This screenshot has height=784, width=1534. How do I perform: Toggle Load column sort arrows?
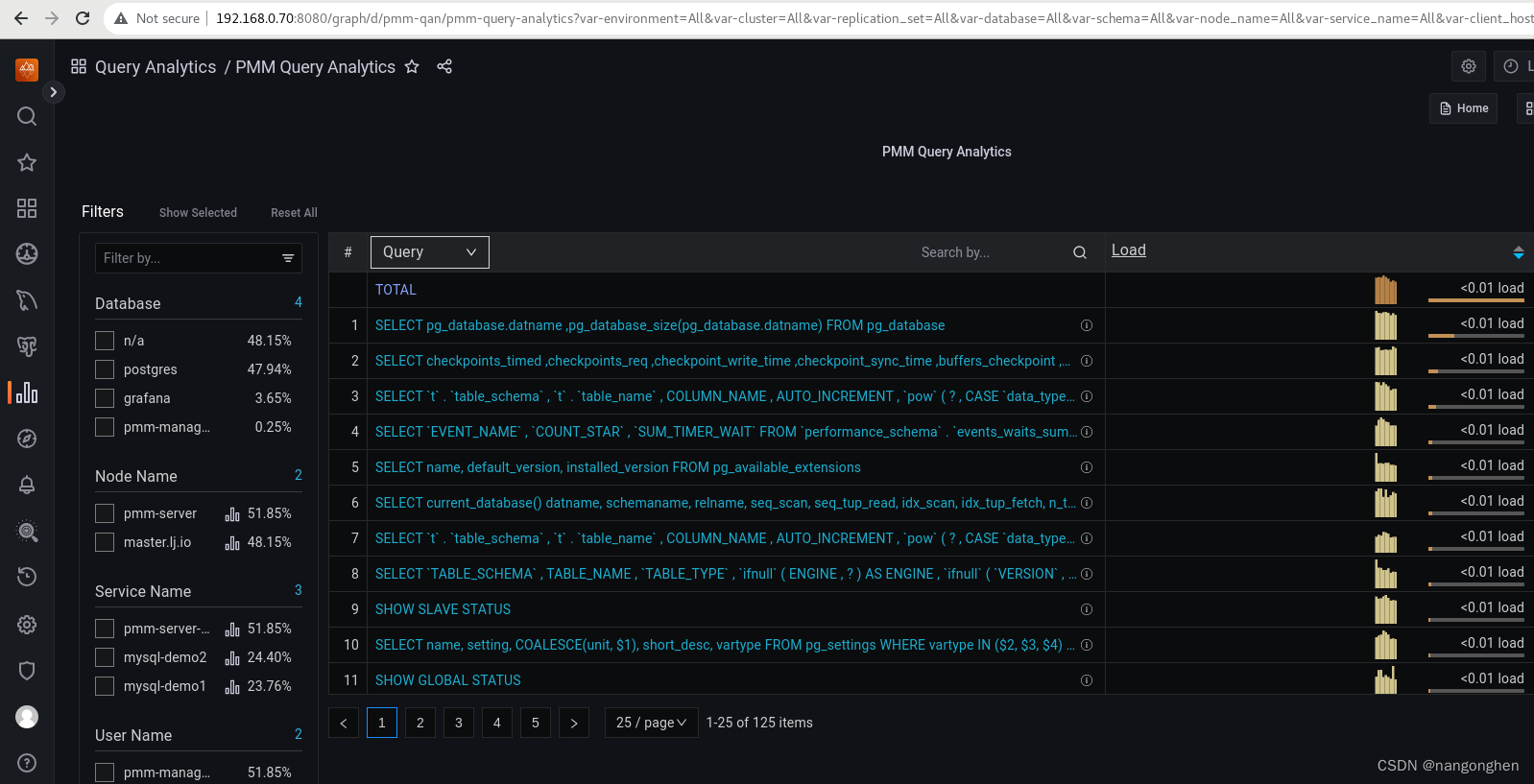pyautogui.click(x=1518, y=252)
